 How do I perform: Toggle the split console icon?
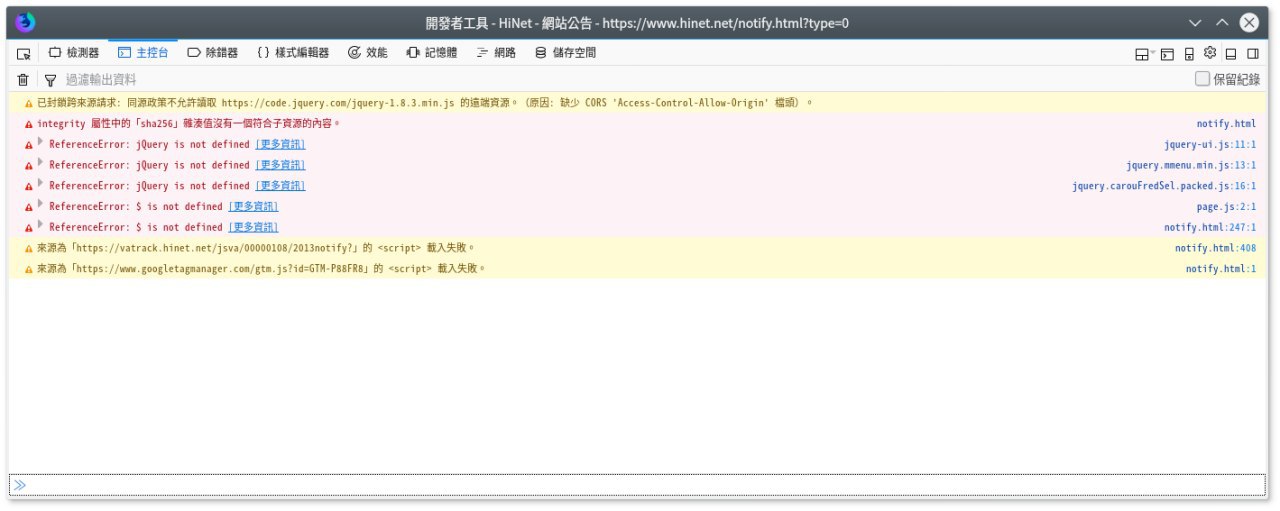point(1167,54)
